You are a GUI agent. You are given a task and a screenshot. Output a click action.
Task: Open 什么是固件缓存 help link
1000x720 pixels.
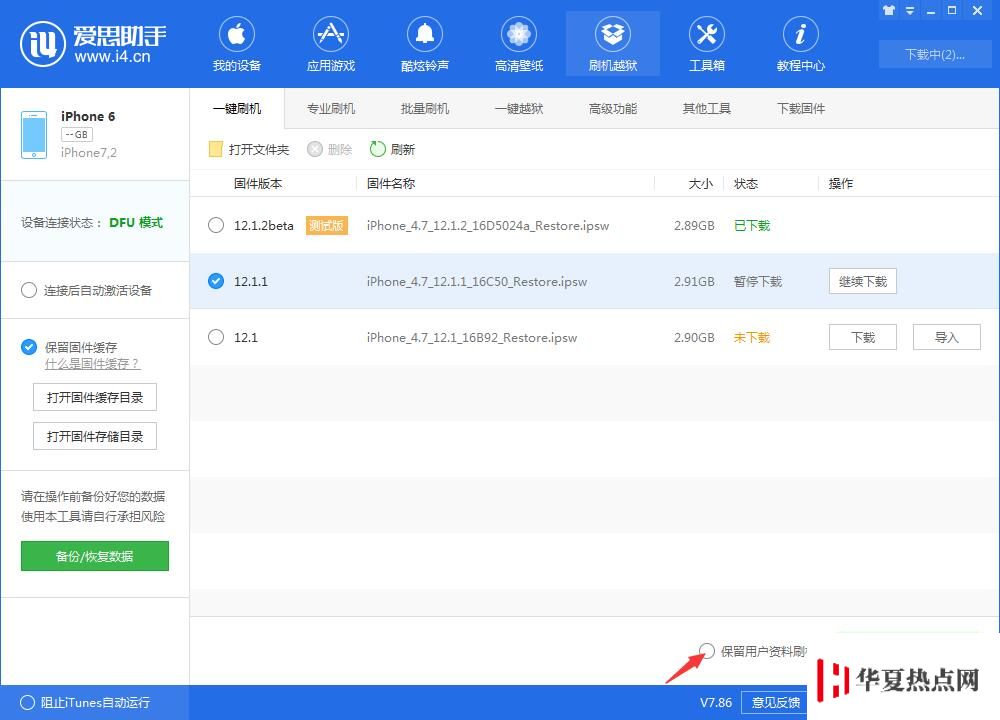pyautogui.click(x=92, y=364)
